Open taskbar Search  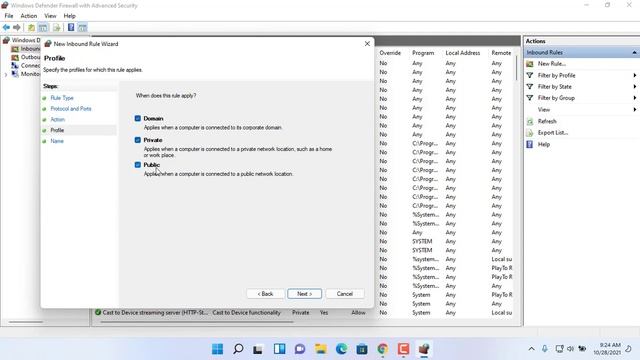tap(238, 349)
